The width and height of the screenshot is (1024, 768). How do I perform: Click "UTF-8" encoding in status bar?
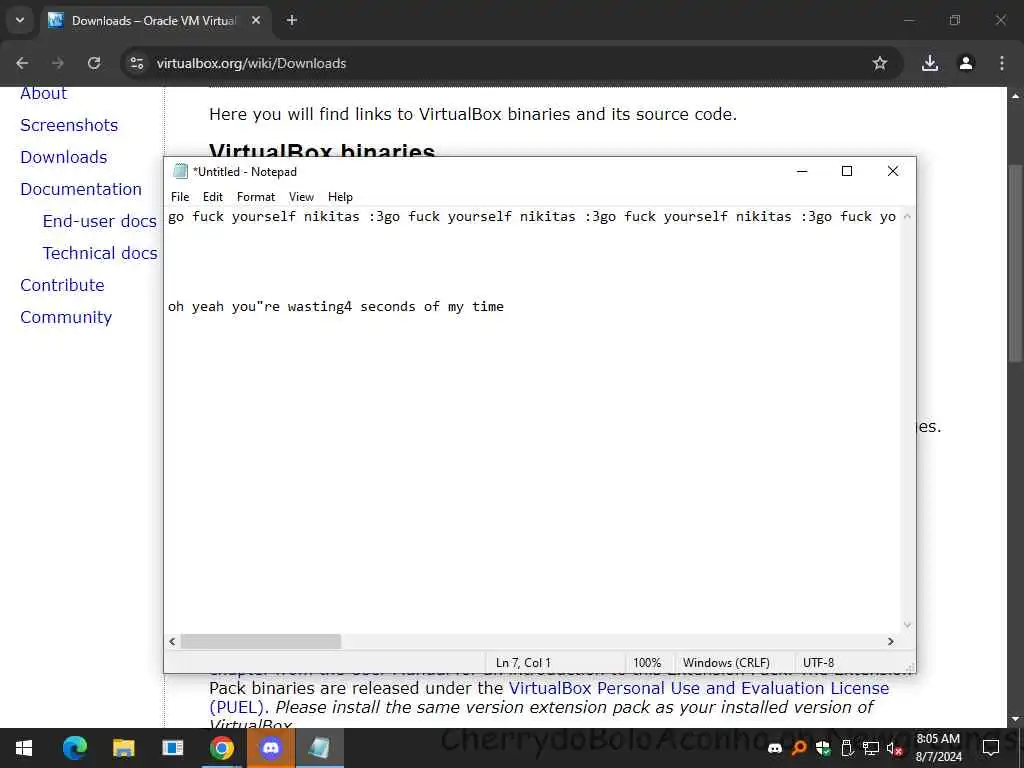(818, 663)
